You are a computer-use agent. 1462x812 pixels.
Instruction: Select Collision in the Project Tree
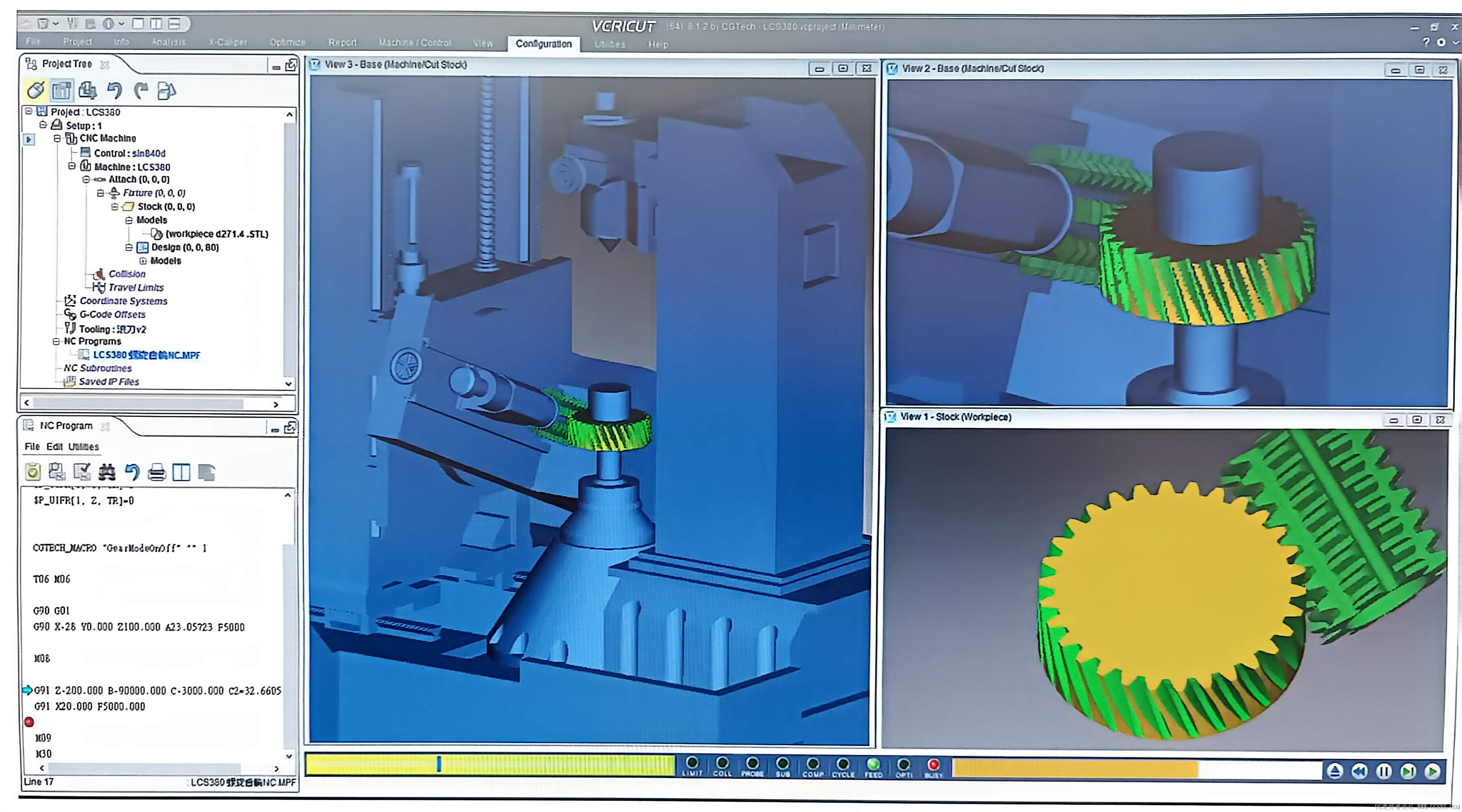coord(127,274)
